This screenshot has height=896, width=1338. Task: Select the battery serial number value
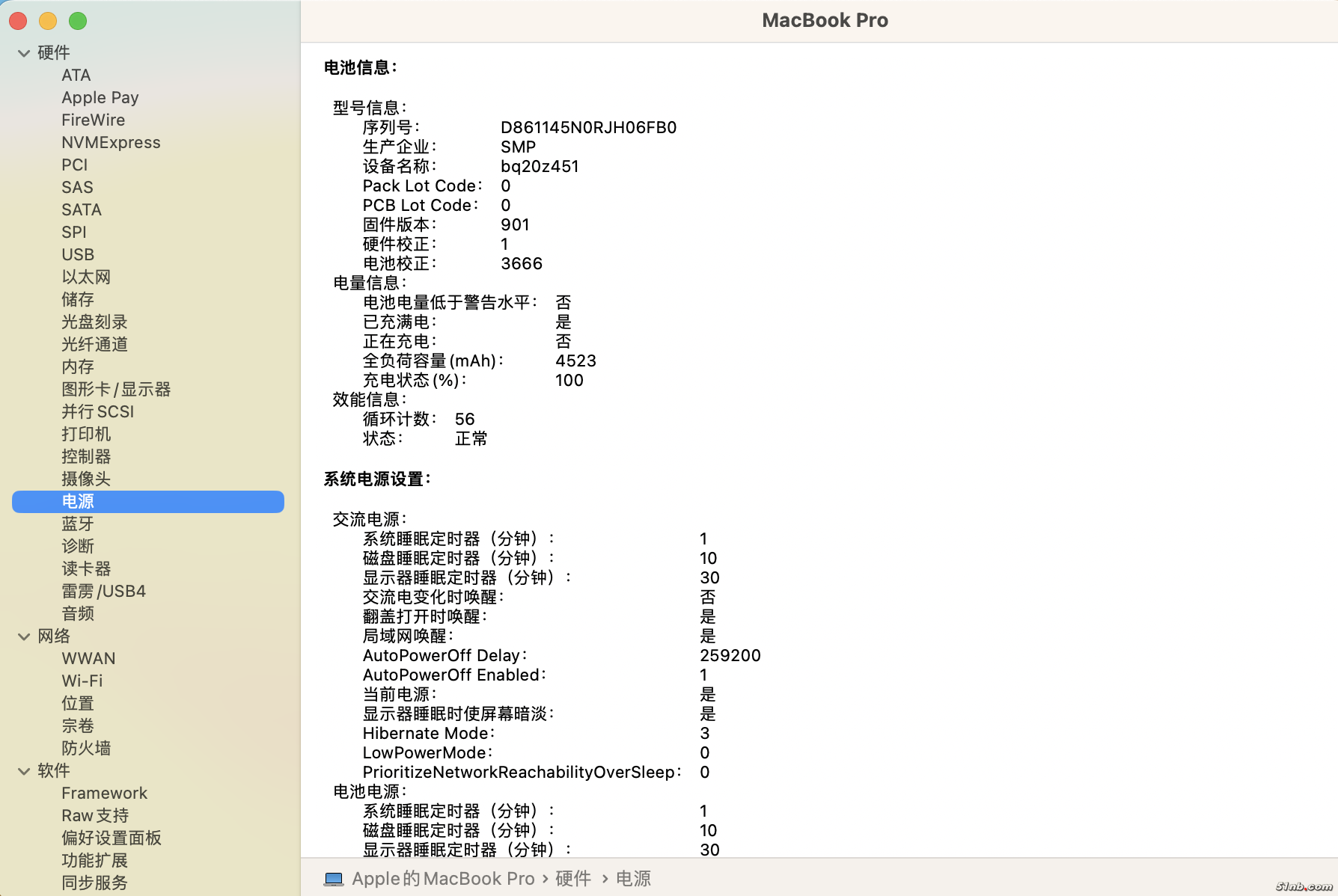pos(588,128)
